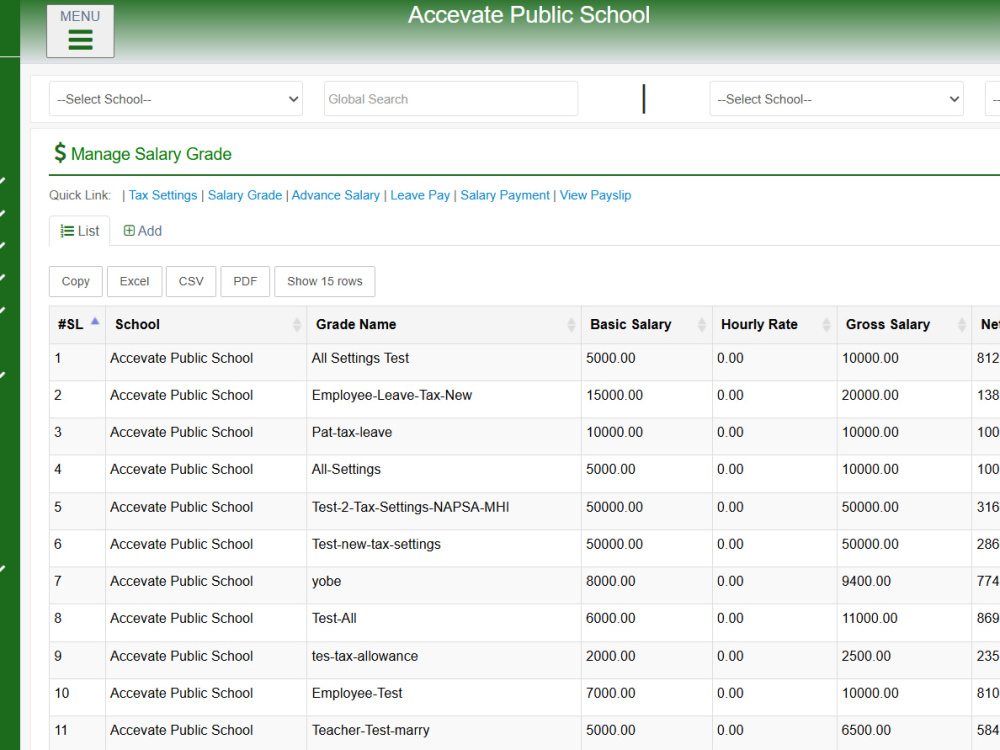The height and width of the screenshot is (750, 1000).
Task: Switch to the List tab
Action: (x=80, y=231)
